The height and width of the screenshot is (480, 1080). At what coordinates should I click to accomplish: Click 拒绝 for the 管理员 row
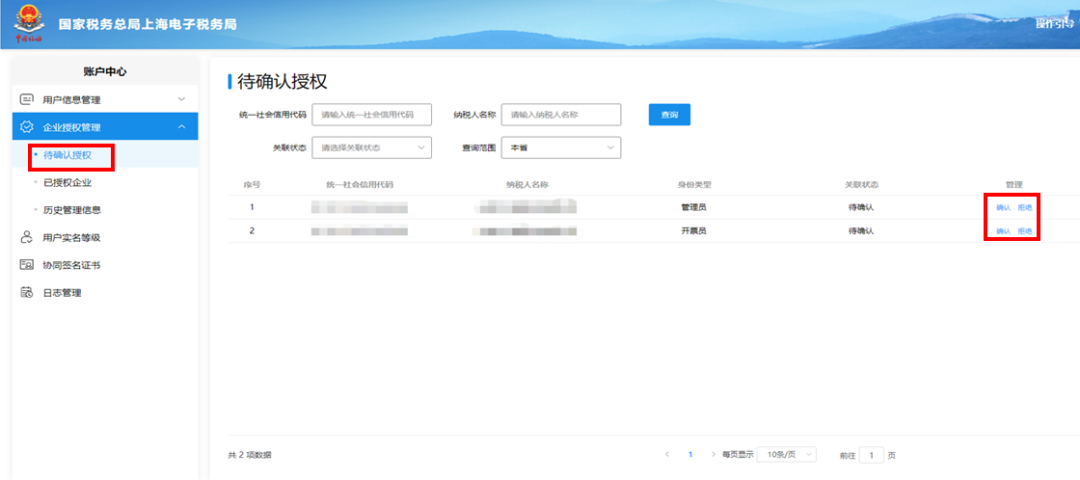pyautogui.click(x=1025, y=207)
